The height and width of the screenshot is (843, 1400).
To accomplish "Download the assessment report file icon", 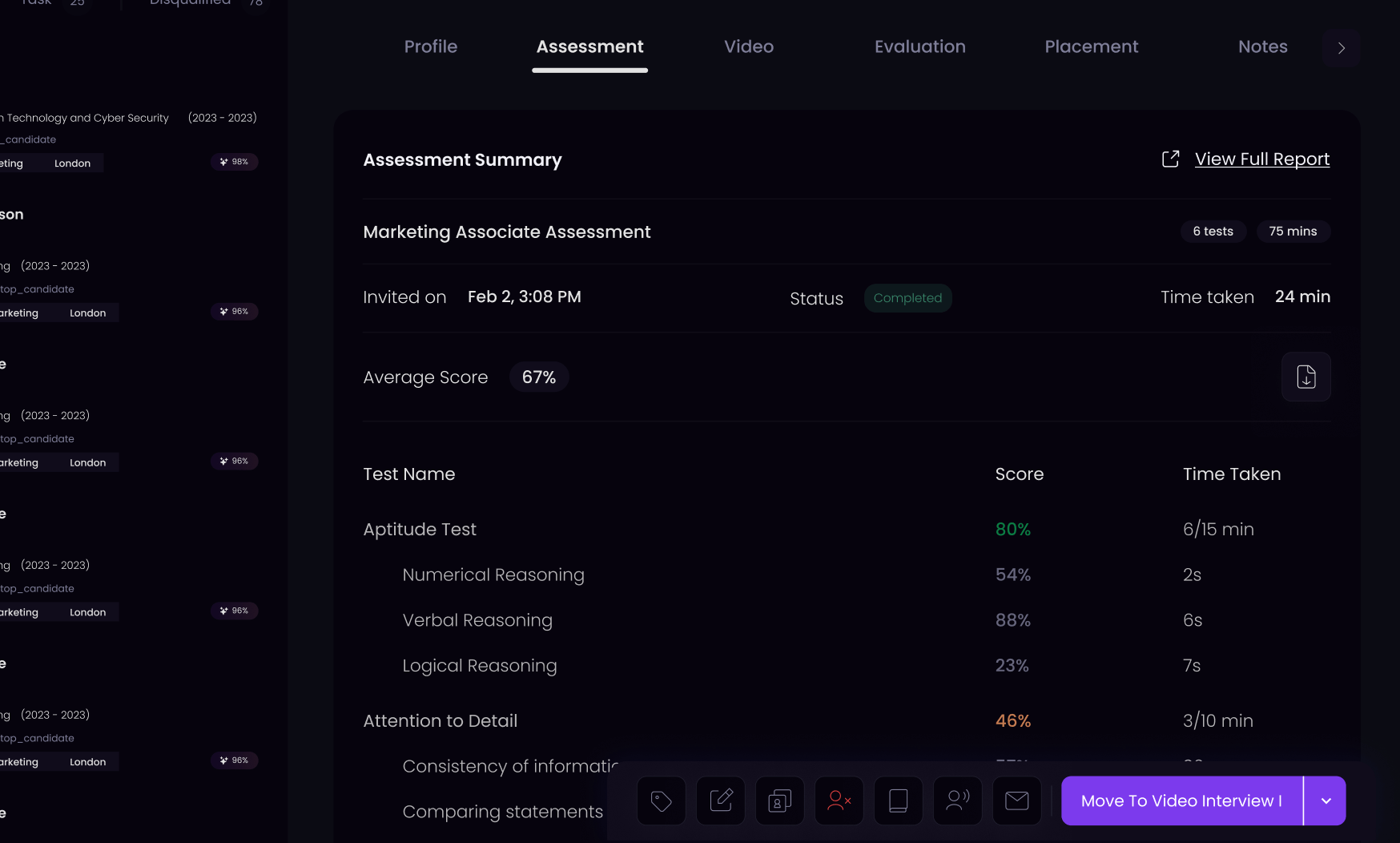I will click(x=1306, y=377).
